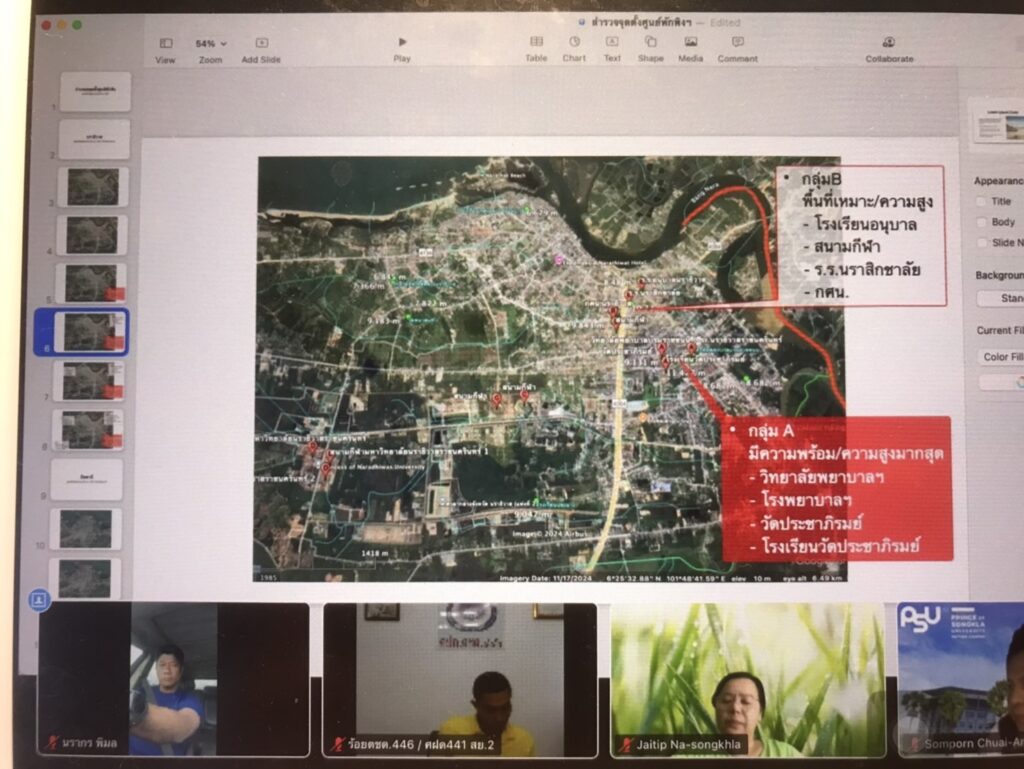Select slide 9 text thumbnail
Image resolution: width=1024 pixels, height=769 pixels.
click(86, 479)
